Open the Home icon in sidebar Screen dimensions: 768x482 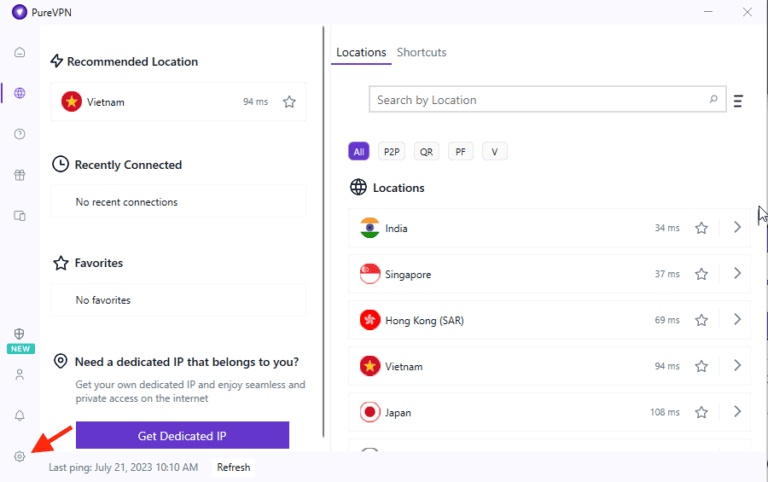click(20, 52)
